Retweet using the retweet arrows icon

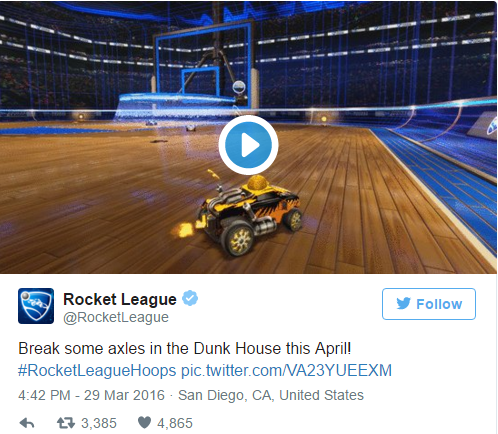66,423
